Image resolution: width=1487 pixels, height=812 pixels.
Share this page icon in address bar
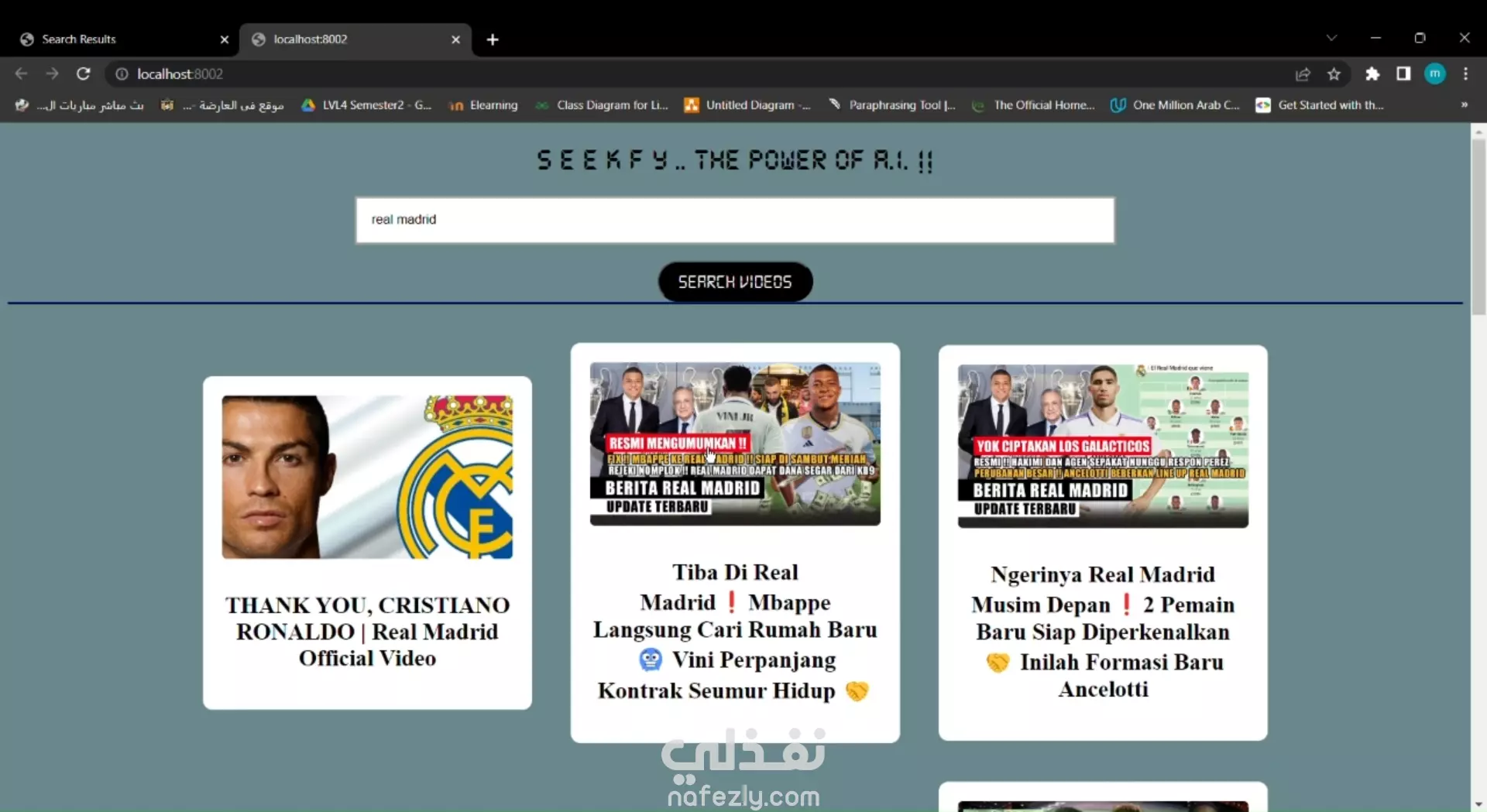coord(1303,74)
